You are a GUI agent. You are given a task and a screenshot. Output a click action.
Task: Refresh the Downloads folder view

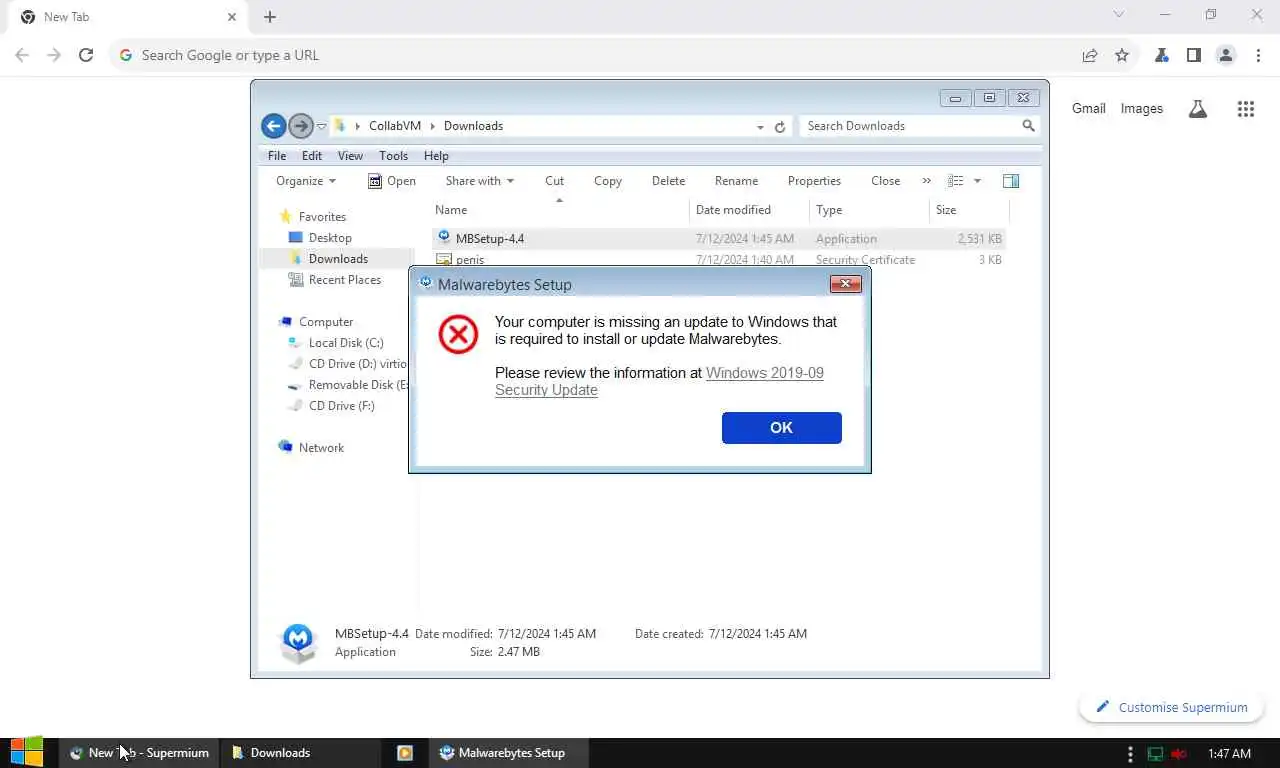point(780,127)
